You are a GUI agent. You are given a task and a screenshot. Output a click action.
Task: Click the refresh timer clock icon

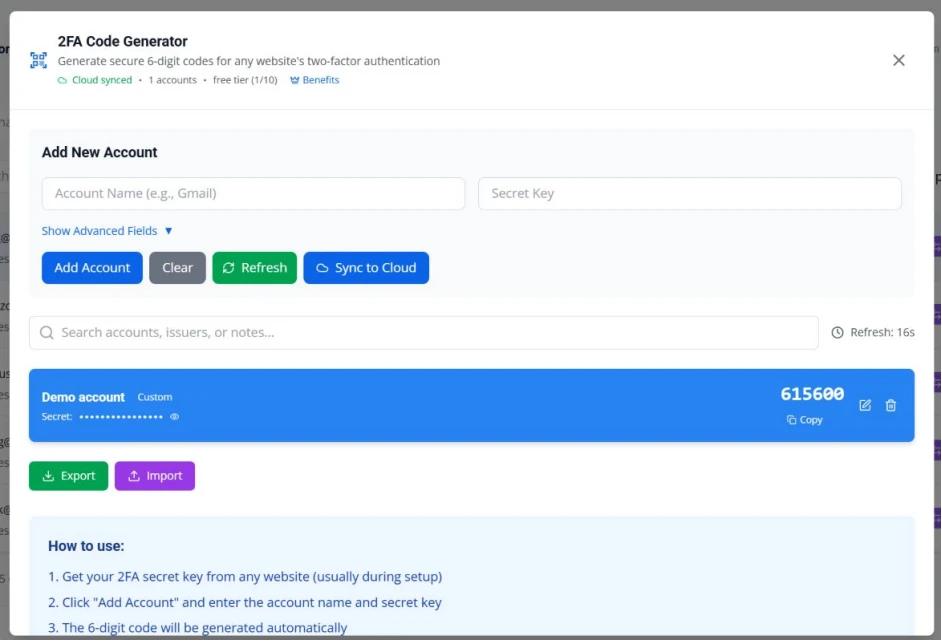click(837, 332)
